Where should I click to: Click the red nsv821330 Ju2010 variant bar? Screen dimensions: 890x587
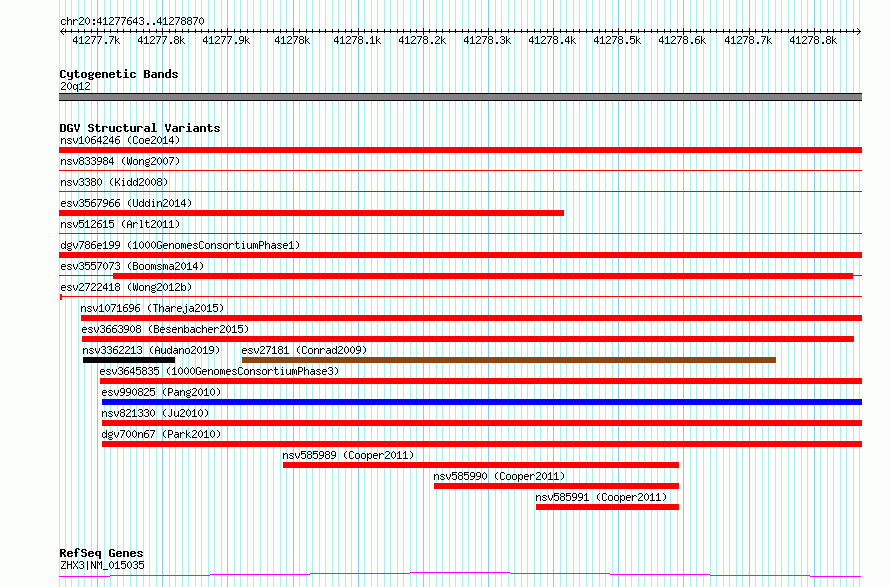coord(482,423)
